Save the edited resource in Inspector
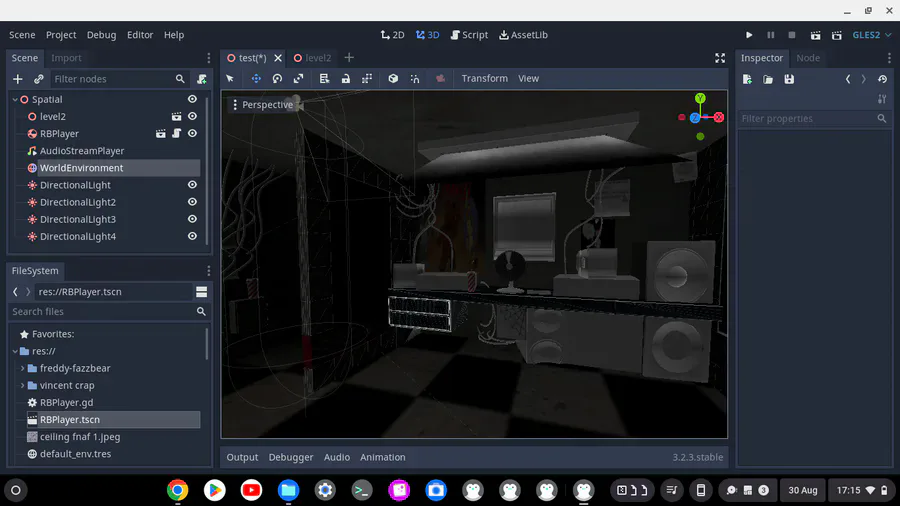This screenshot has width=900, height=506. click(789, 79)
